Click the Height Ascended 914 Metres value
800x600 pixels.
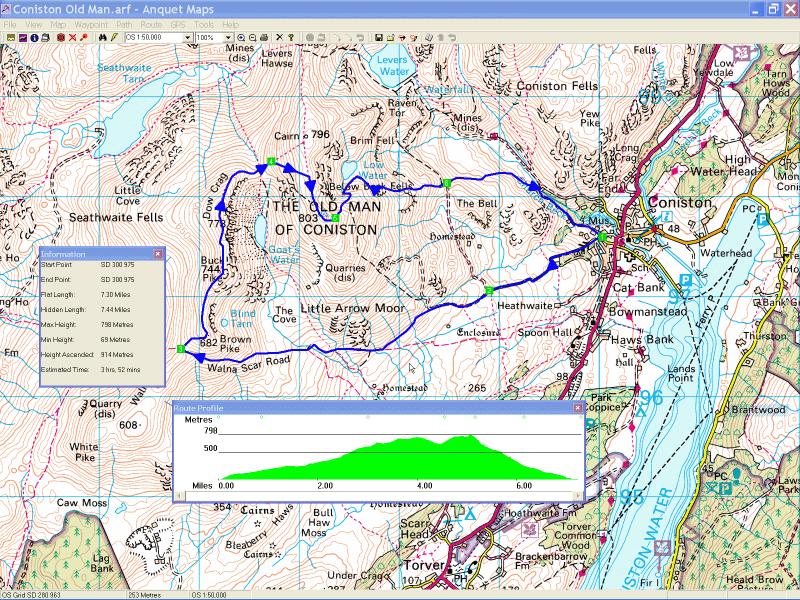tap(117, 355)
